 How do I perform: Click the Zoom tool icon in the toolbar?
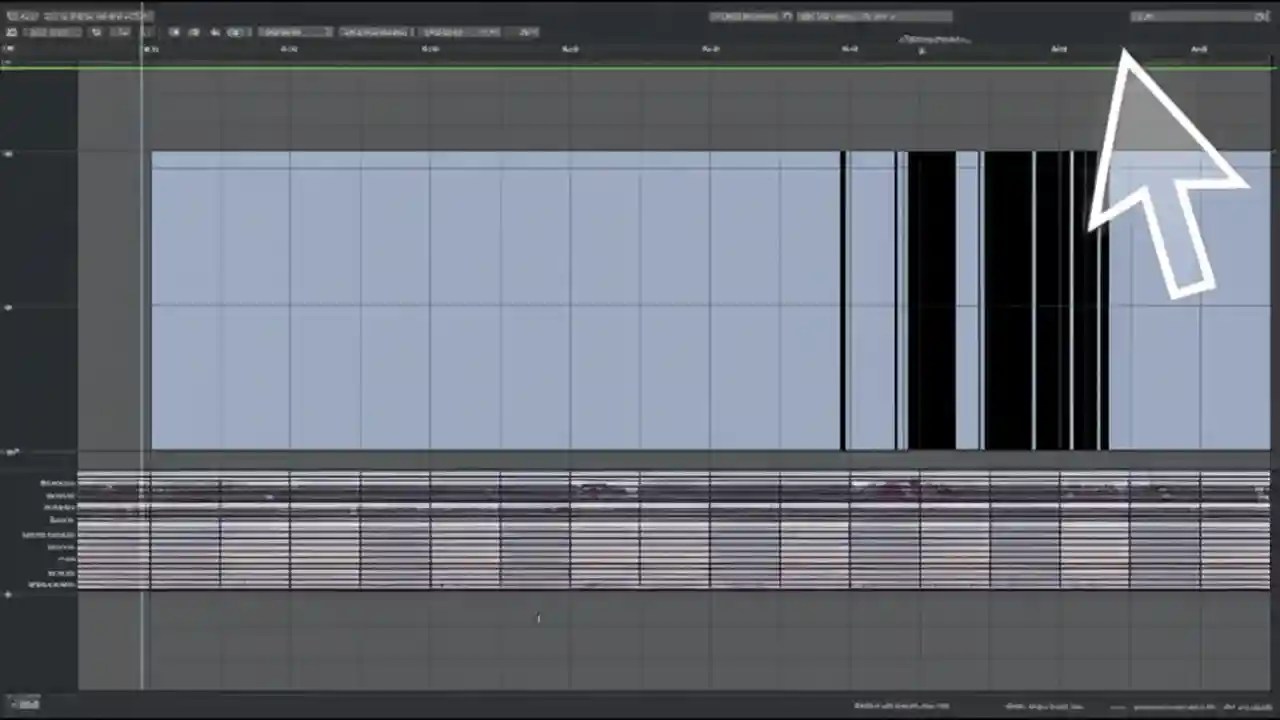(x=248, y=32)
